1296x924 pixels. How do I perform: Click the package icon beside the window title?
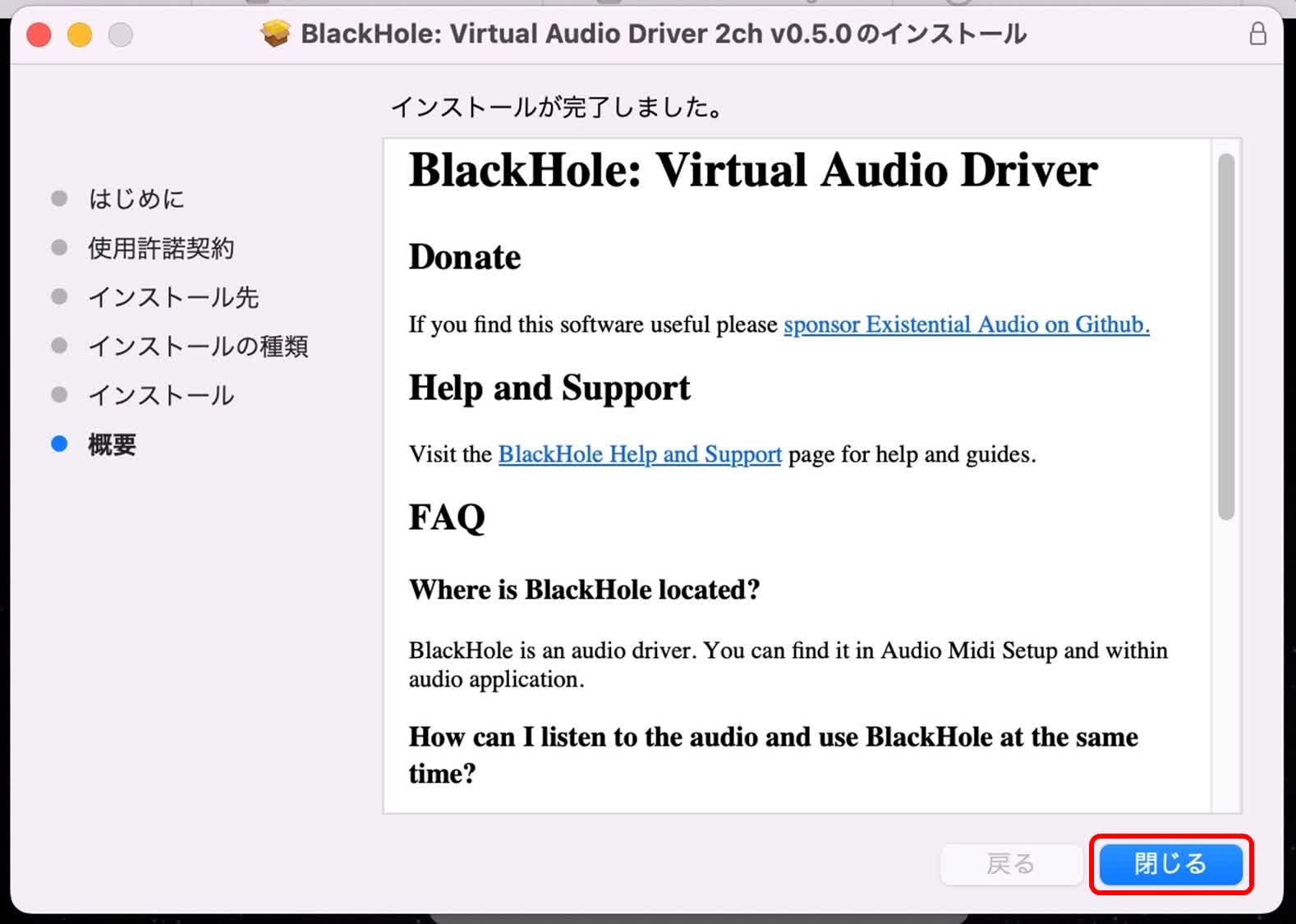point(275,34)
